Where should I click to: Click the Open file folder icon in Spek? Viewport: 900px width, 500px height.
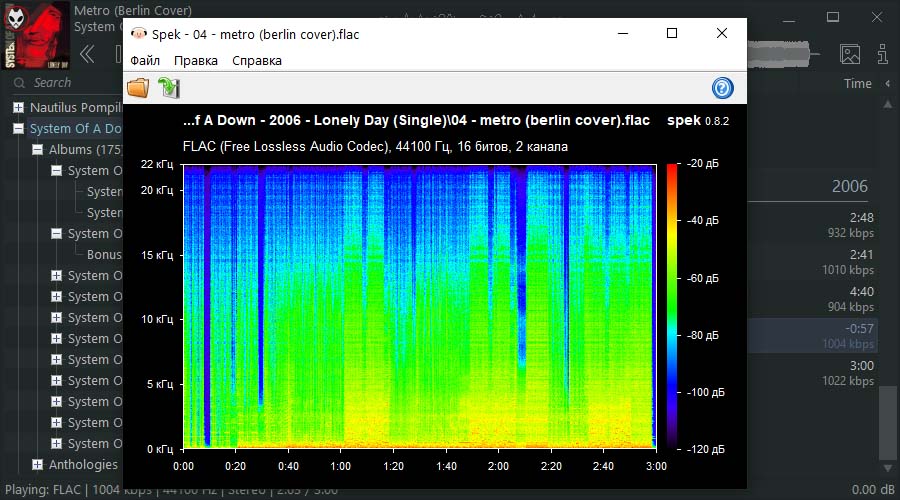click(138, 88)
